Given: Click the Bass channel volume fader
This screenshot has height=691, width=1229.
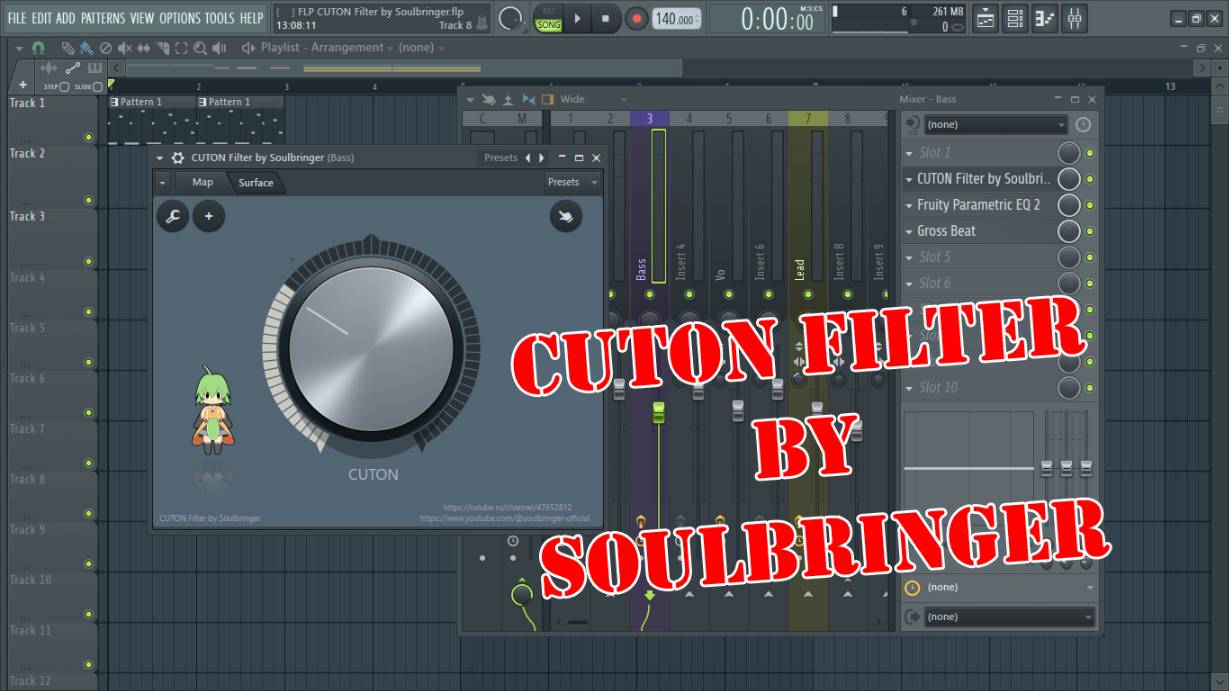Looking at the screenshot, I should point(658,413).
